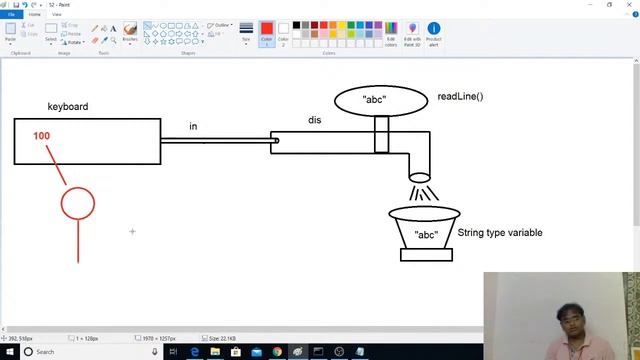Image resolution: width=640 pixels, height=360 pixels.
Task: Switch to the View ribbon tab
Action: [x=57, y=14]
